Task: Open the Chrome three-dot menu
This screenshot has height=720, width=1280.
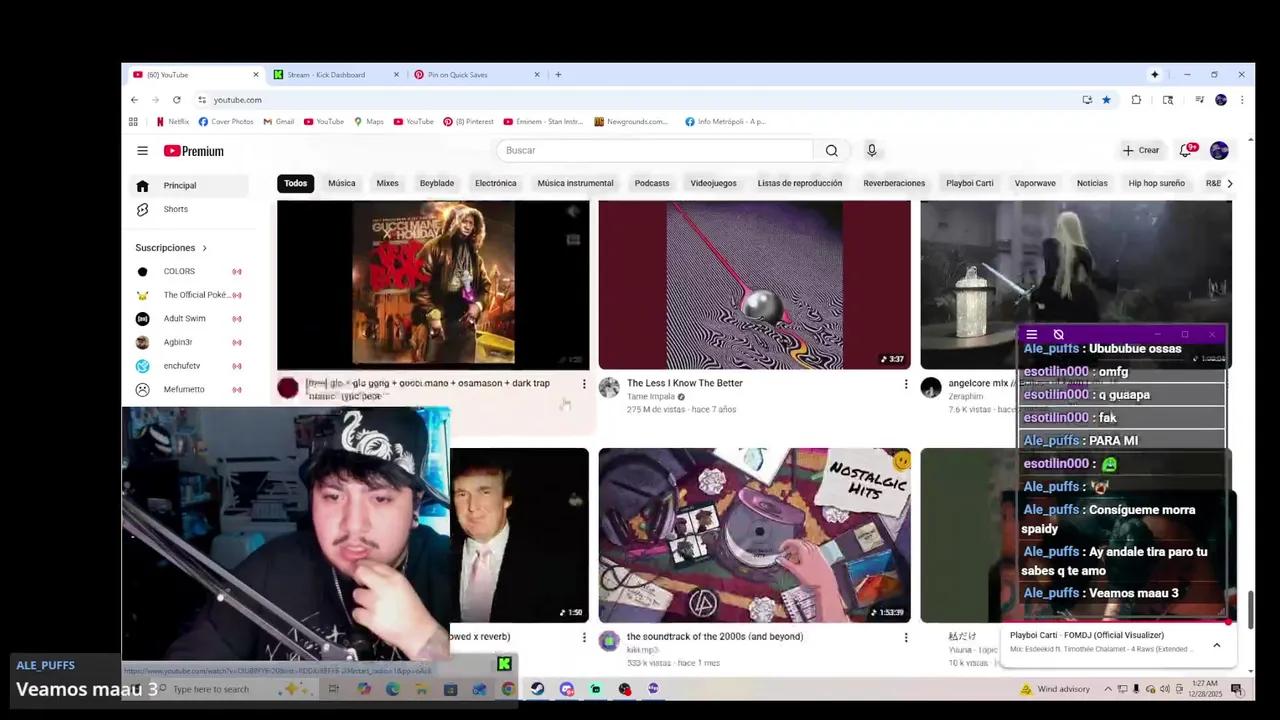Action: (x=1241, y=100)
